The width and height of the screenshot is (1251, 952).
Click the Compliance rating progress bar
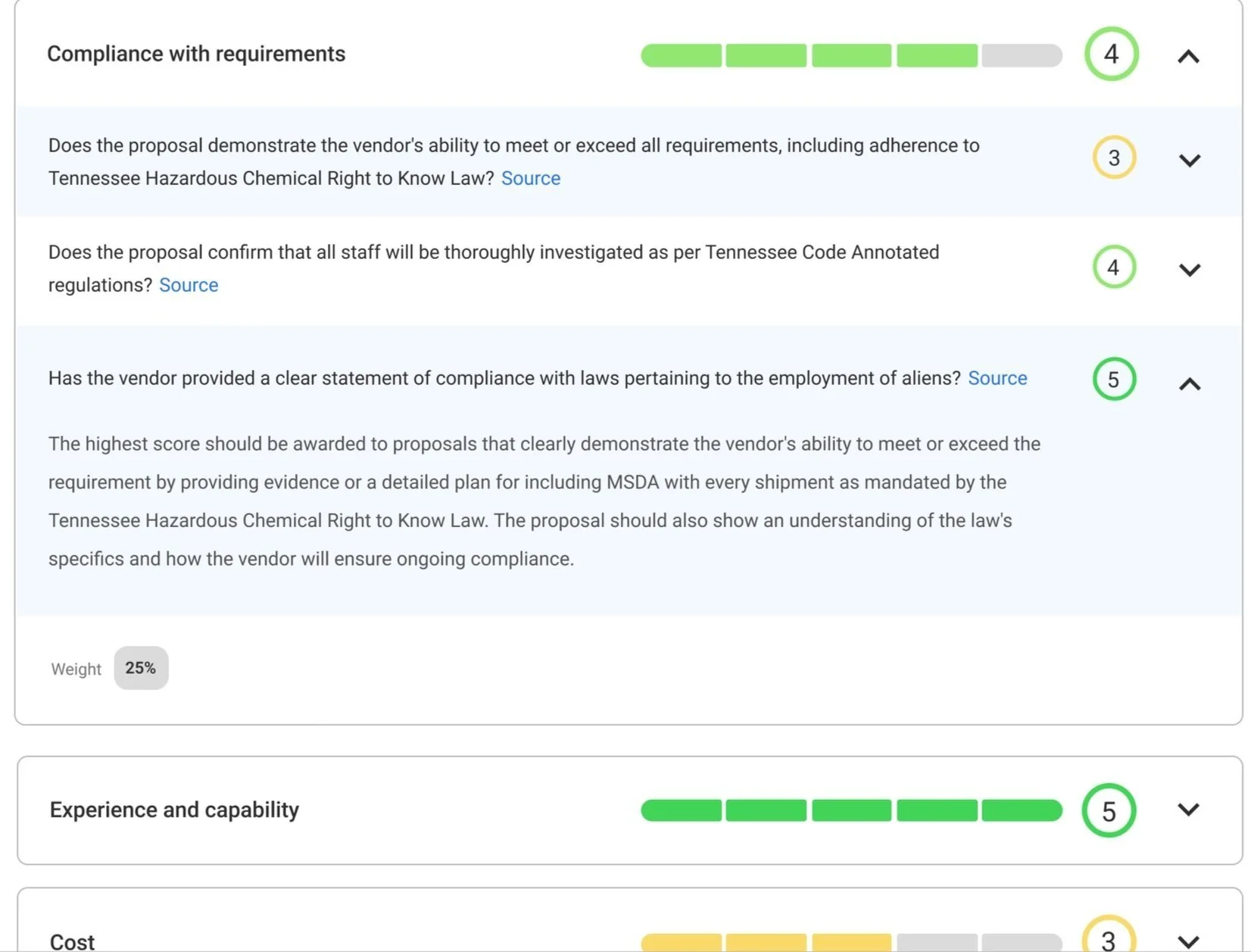[x=851, y=55]
